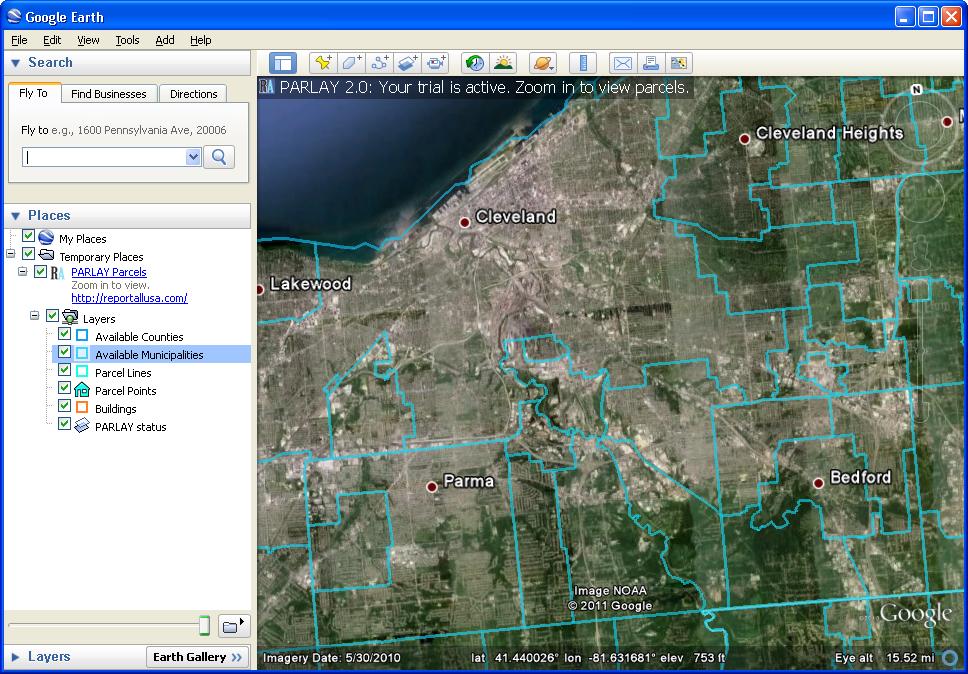Click the PARLAY status stacked-layers icon
The height and width of the screenshot is (674, 968).
pos(81,426)
